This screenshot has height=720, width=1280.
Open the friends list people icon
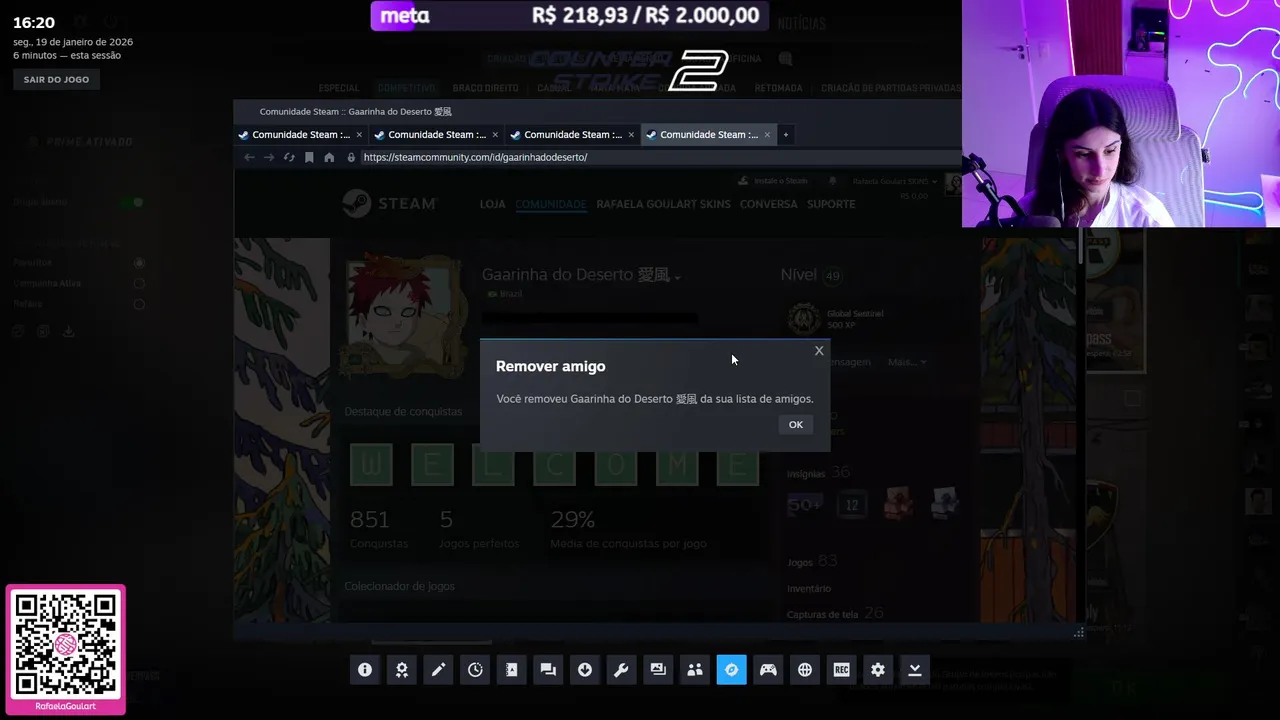point(695,670)
